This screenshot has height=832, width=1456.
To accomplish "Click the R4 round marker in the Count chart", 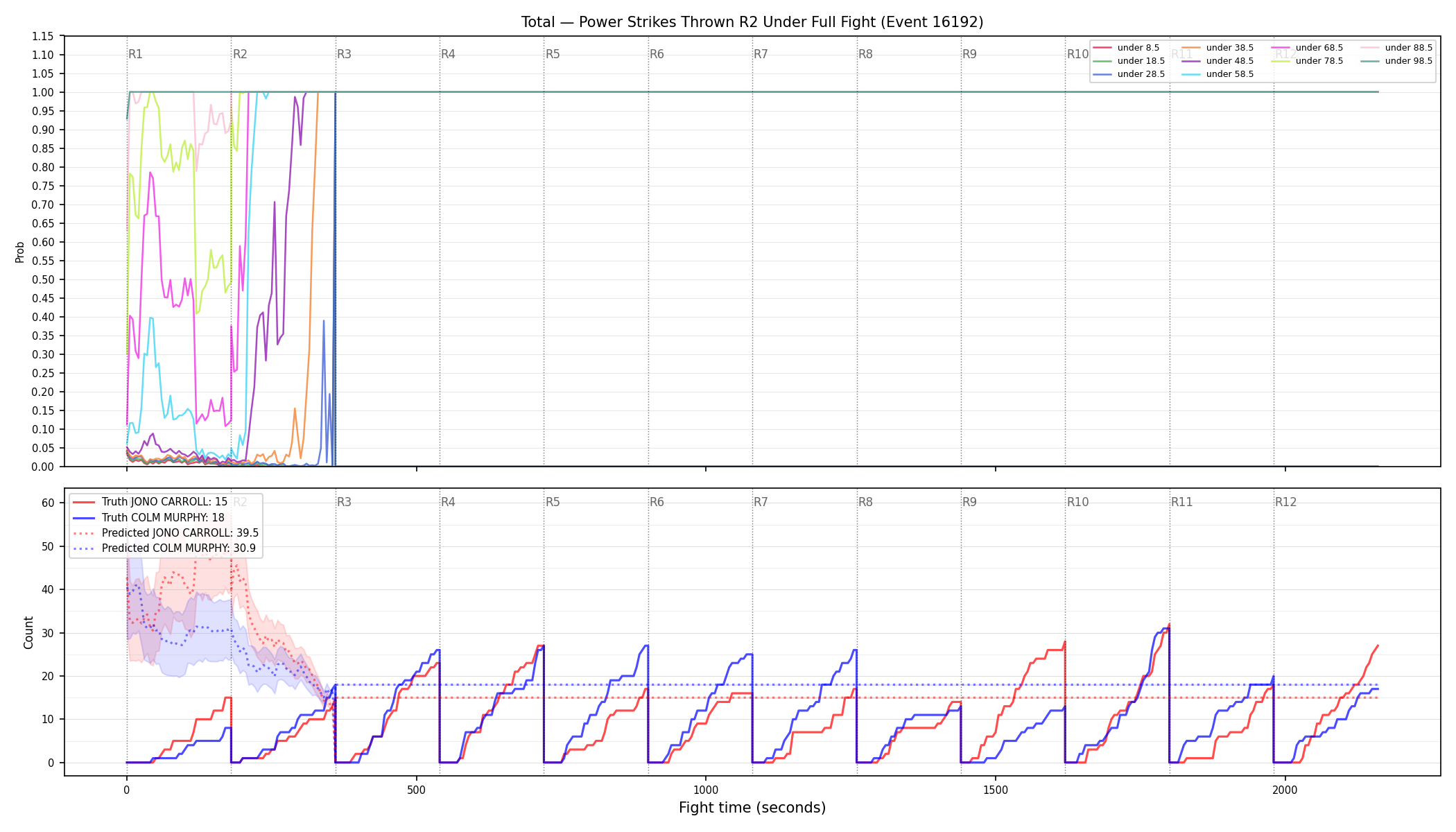I will [x=448, y=502].
